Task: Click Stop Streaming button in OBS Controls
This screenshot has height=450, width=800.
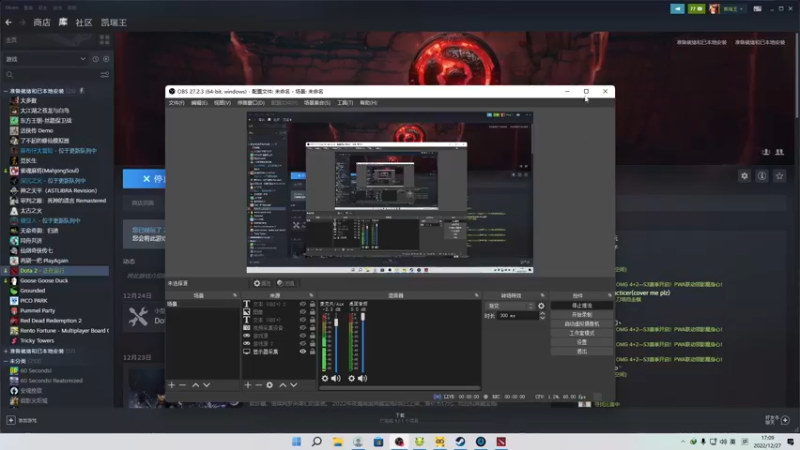Action: tap(582, 306)
